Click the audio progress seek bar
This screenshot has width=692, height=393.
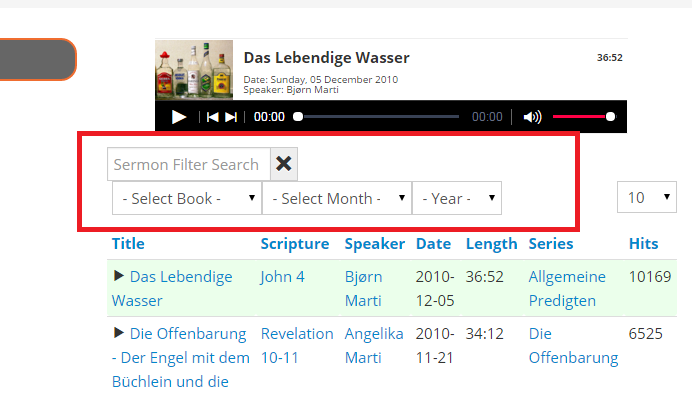[378, 117]
